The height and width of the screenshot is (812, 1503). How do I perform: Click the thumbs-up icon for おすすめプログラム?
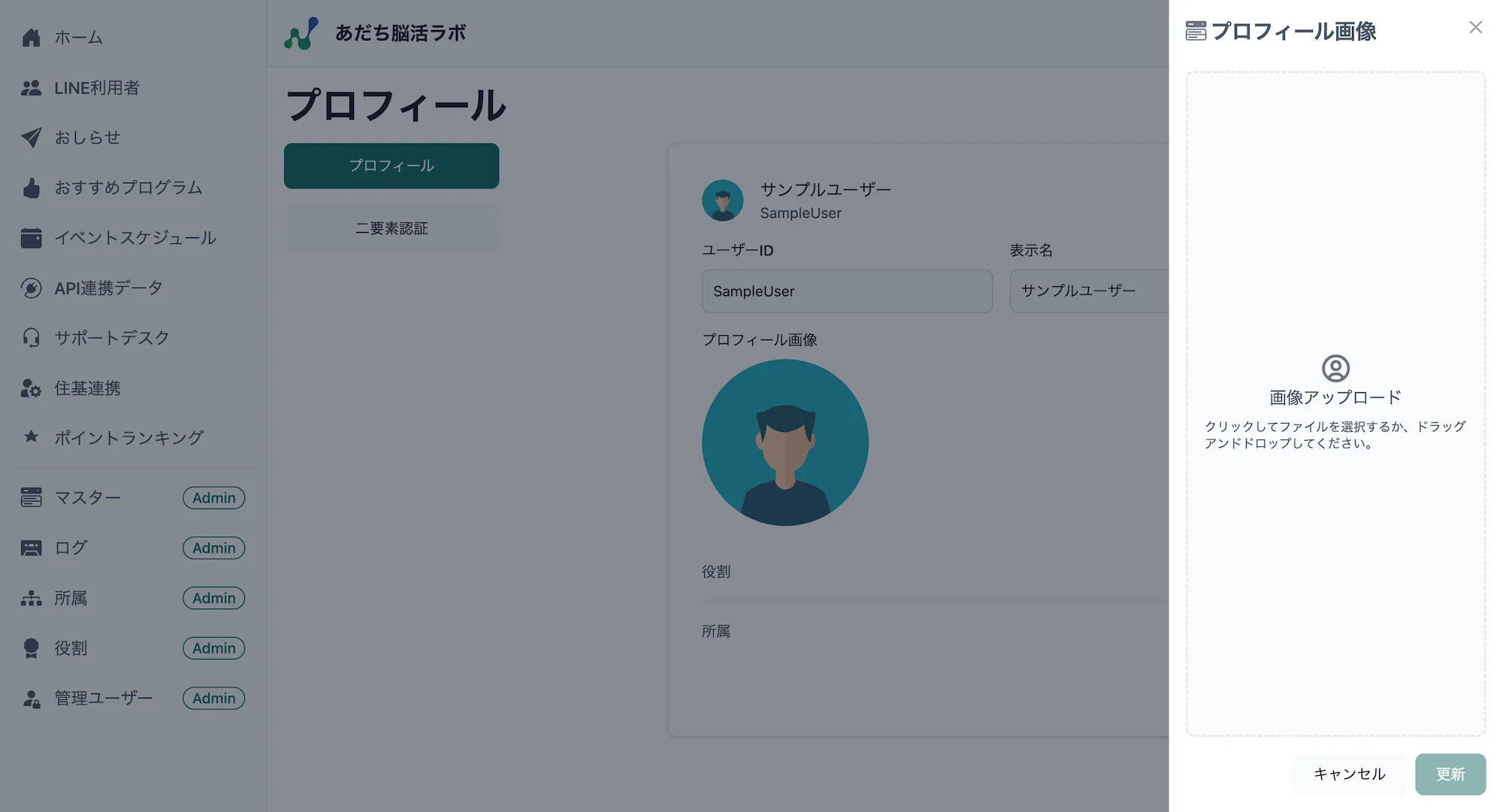click(x=32, y=188)
